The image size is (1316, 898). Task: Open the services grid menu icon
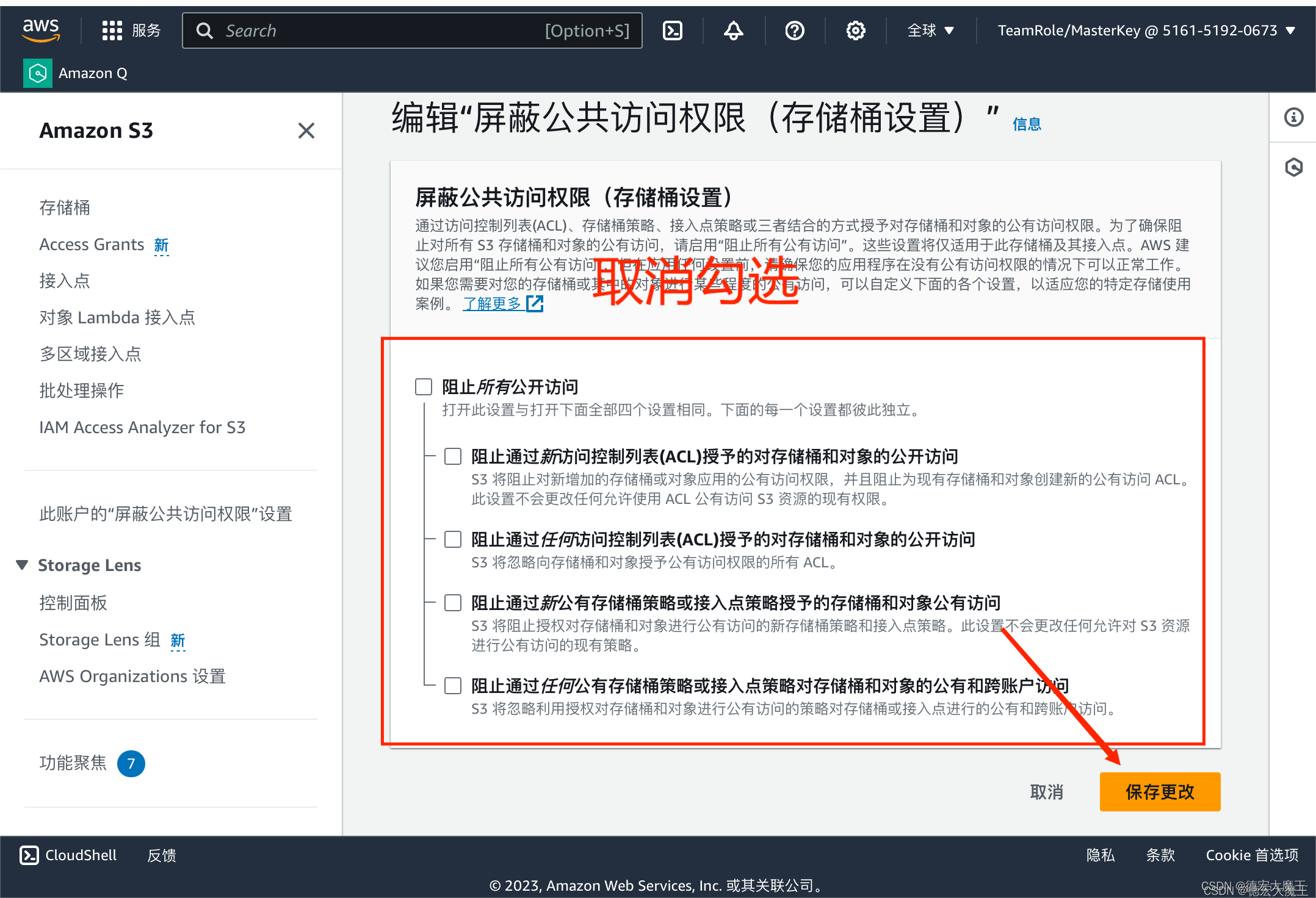pos(112,31)
